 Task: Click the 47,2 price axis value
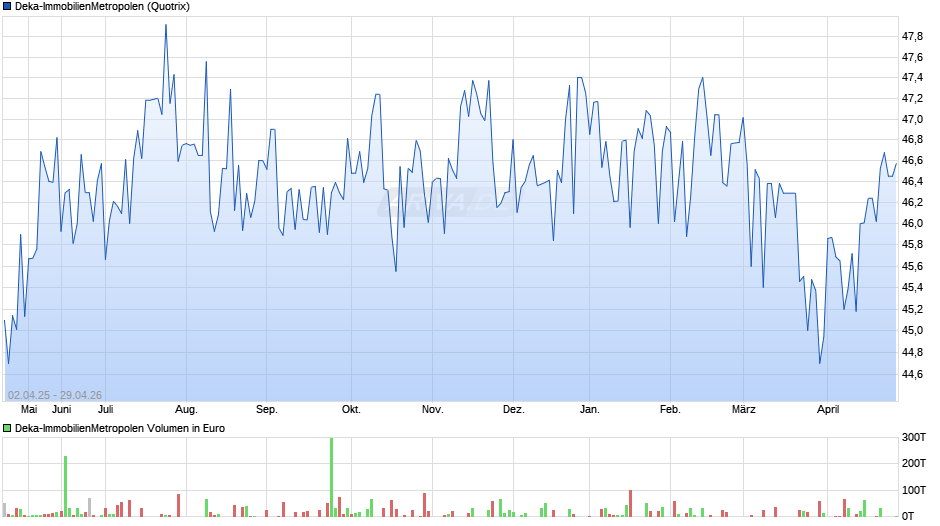912,98
